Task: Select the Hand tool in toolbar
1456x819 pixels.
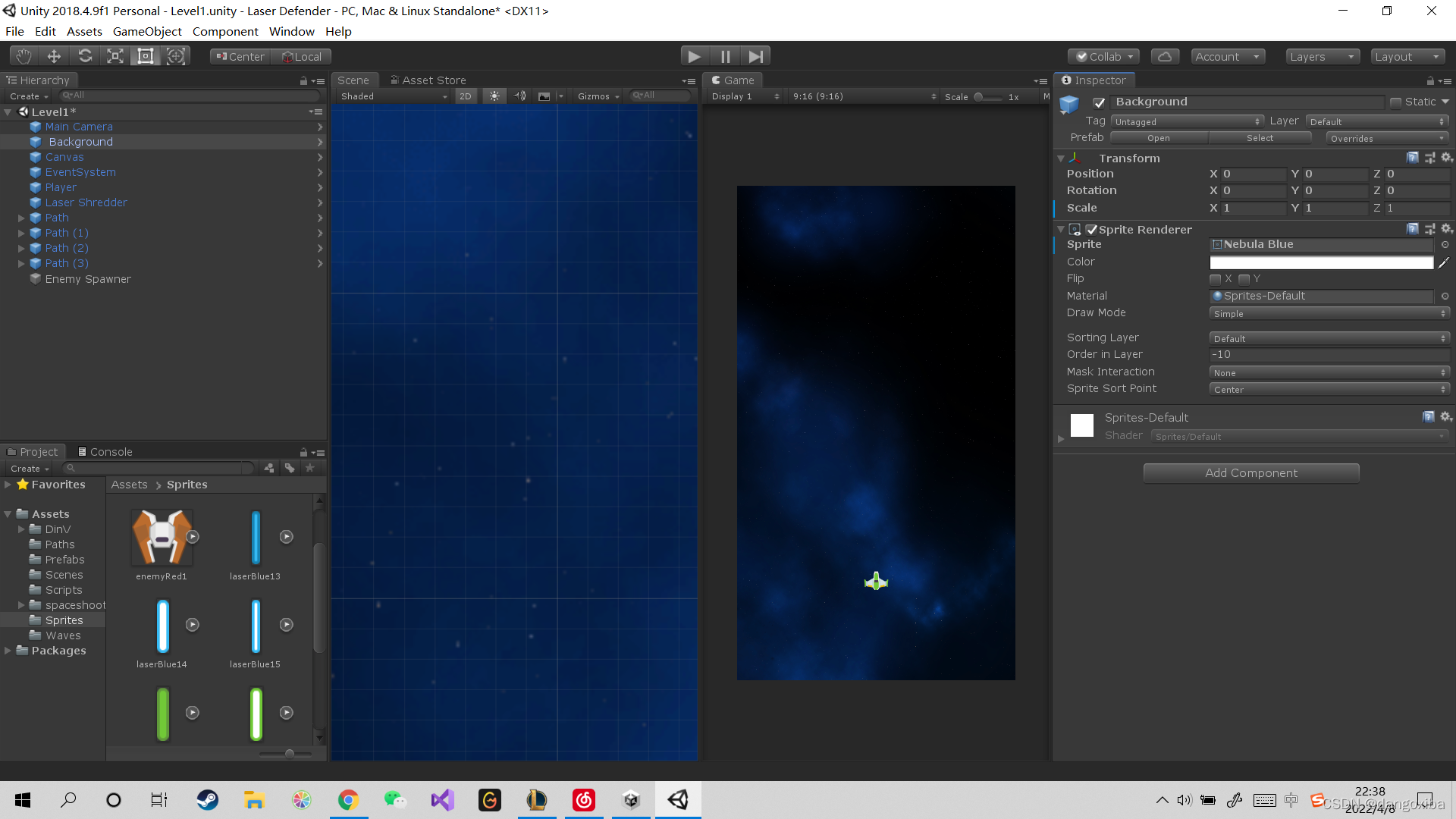Action: point(24,56)
